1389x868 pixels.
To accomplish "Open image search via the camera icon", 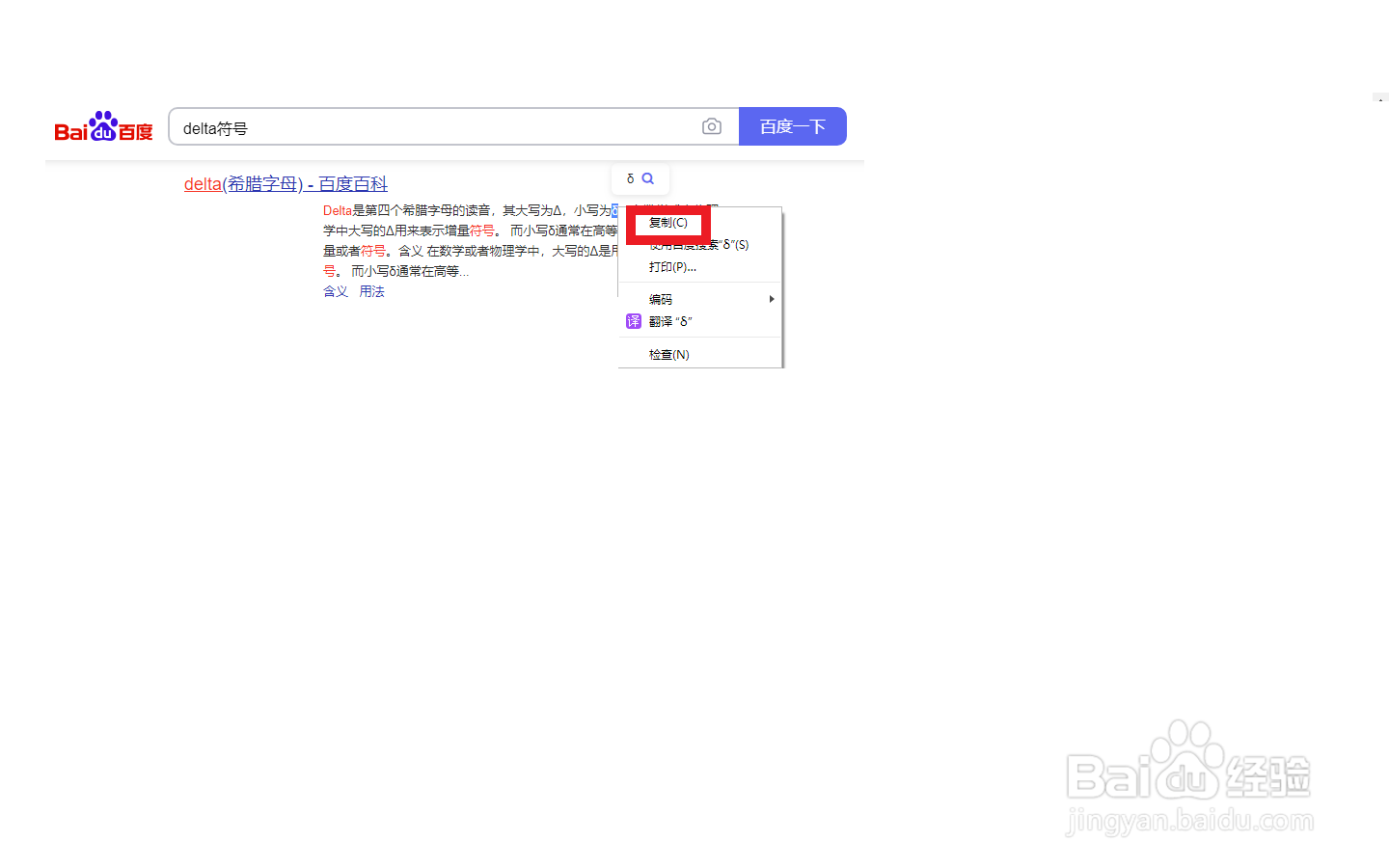I will pos(711,126).
